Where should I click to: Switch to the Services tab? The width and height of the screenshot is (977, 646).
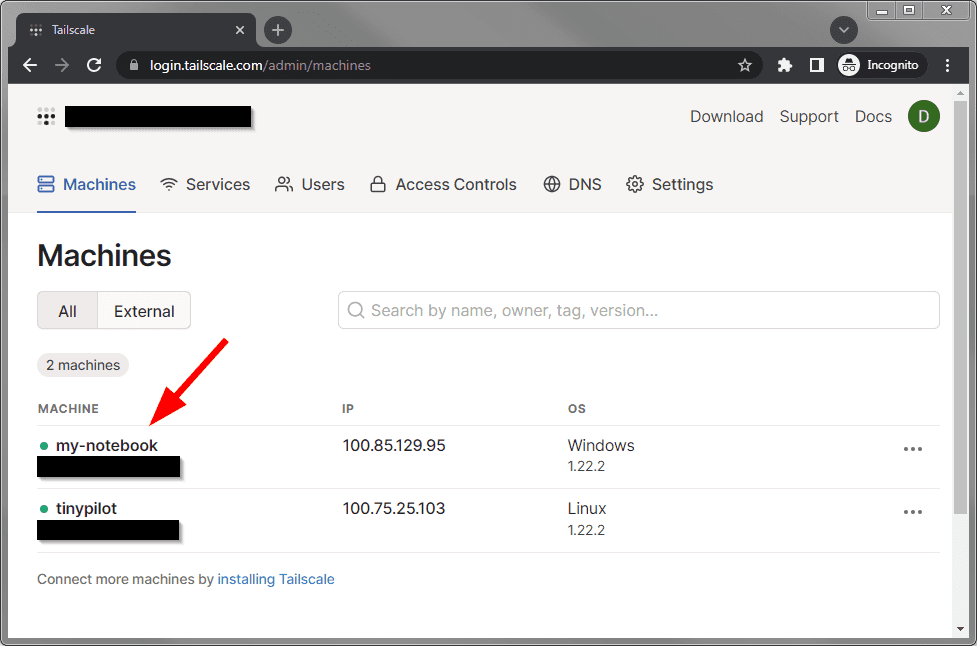(x=205, y=184)
